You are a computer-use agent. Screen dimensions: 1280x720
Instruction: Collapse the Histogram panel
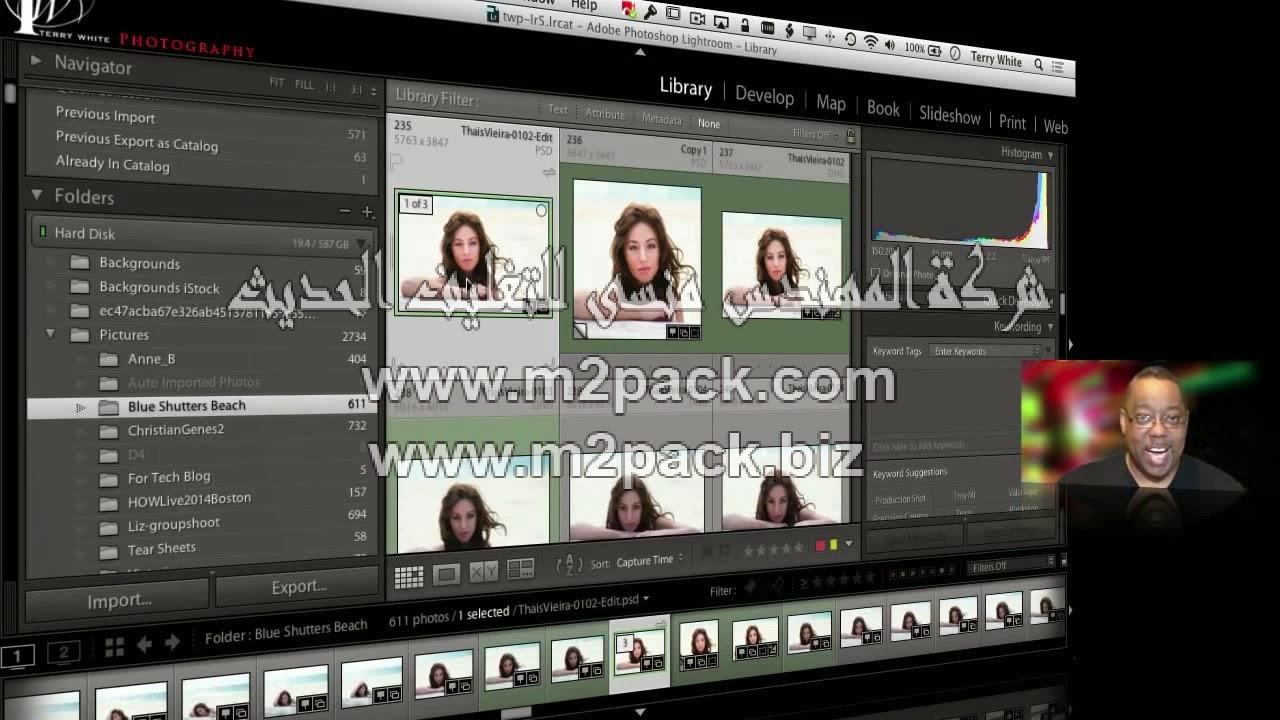click(x=1050, y=156)
